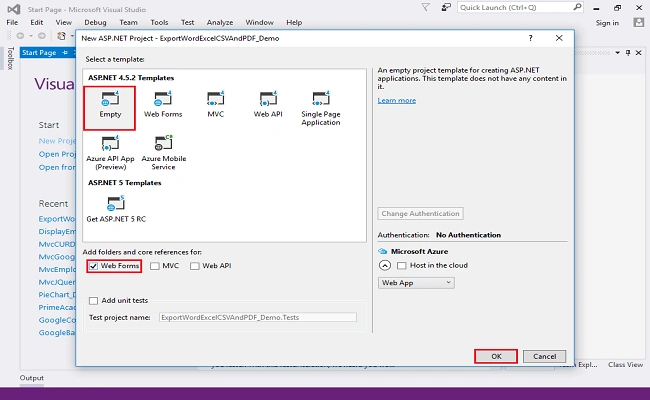Click Sign in

pos(607,23)
